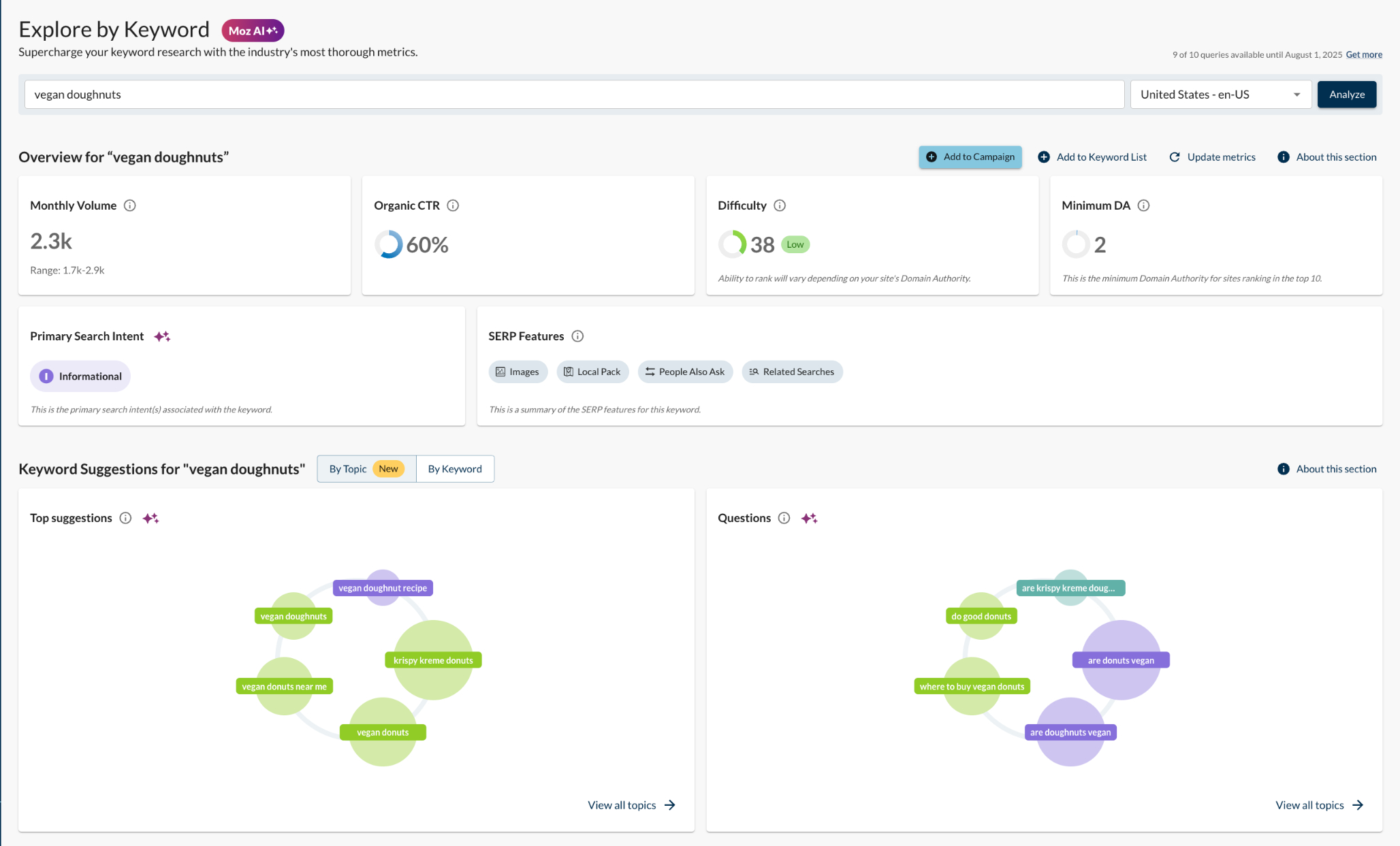1400x846 pixels.
Task: Click the Primary Search Intent AI sparkle icon
Action: click(x=162, y=336)
